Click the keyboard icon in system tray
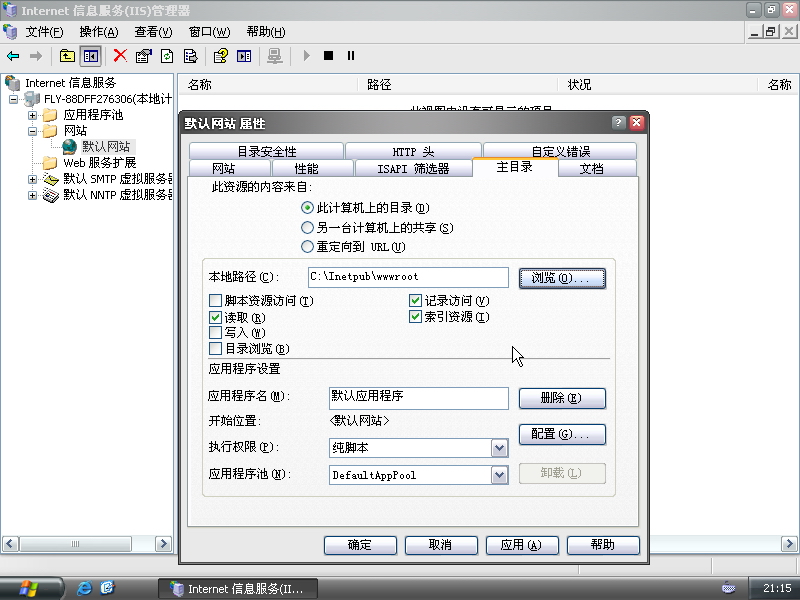The width and height of the screenshot is (800, 600). pos(729,588)
